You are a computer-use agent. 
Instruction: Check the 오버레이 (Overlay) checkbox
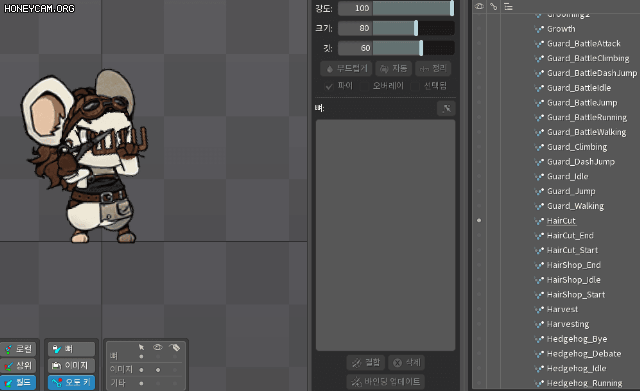coord(364,86)
